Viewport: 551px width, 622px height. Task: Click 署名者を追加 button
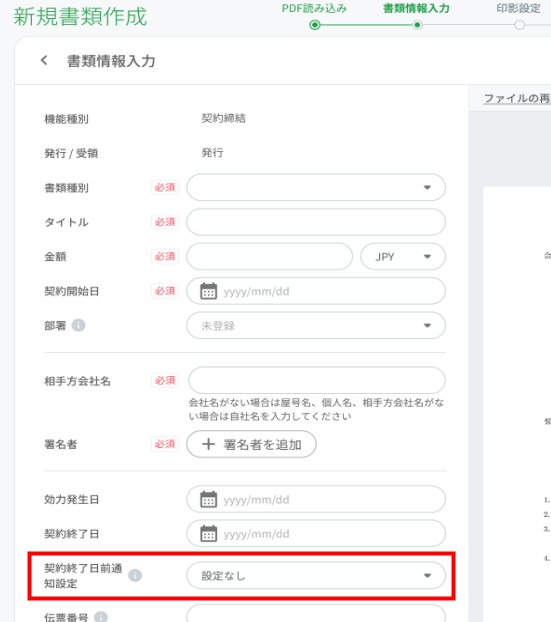coord(251,444)
